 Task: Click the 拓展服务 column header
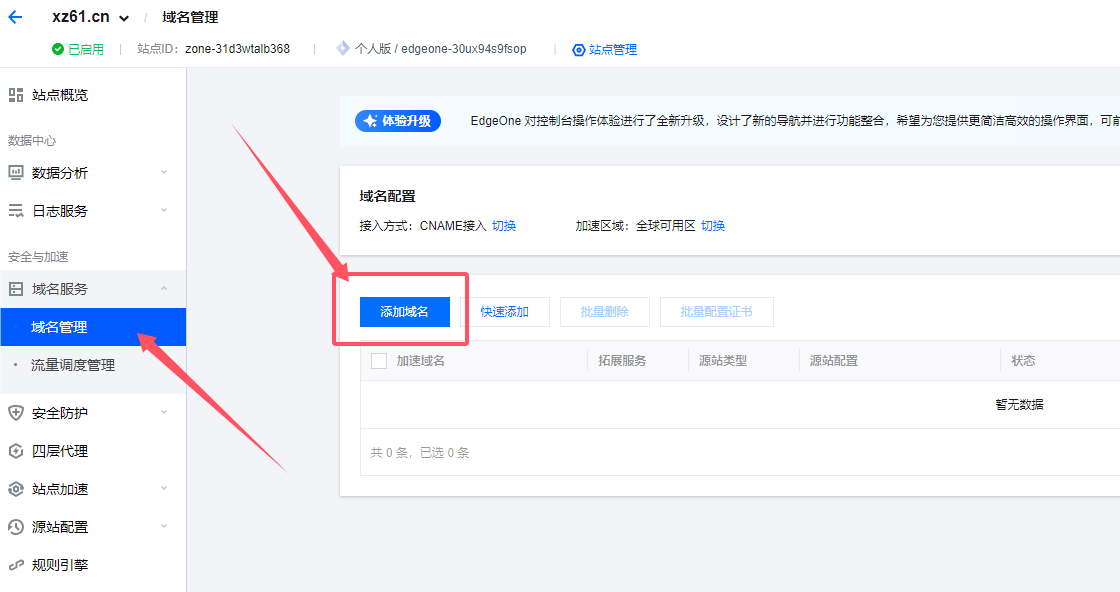pyautogui.click(x=622, y=361)
